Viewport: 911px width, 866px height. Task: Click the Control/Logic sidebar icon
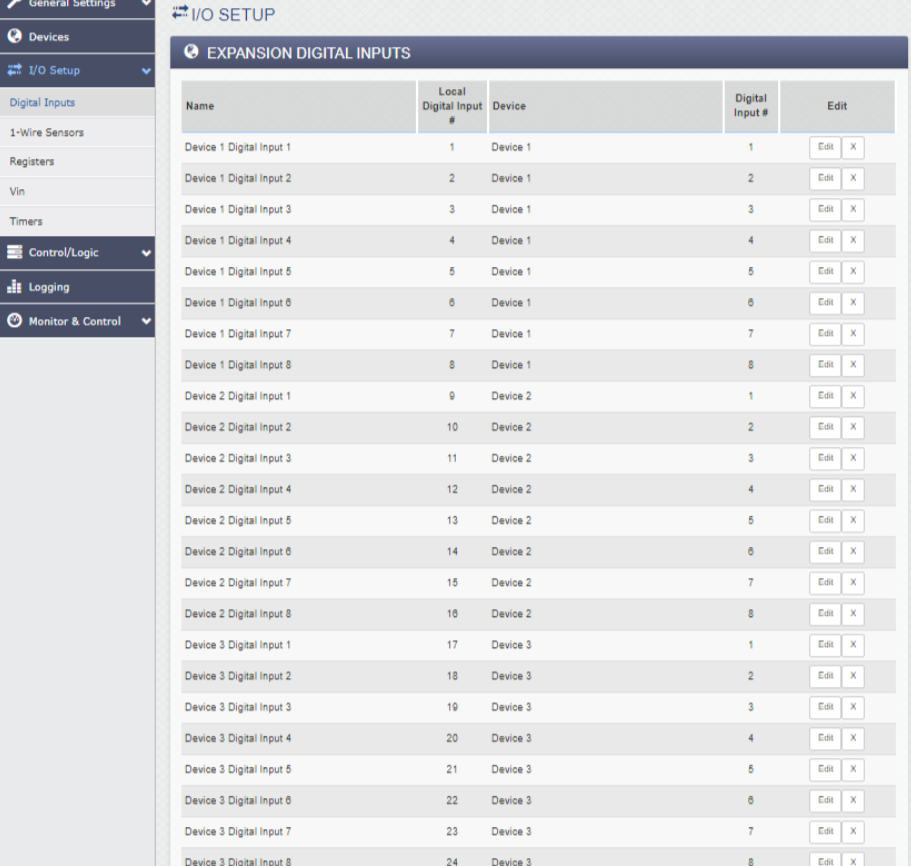pos(14,253)
